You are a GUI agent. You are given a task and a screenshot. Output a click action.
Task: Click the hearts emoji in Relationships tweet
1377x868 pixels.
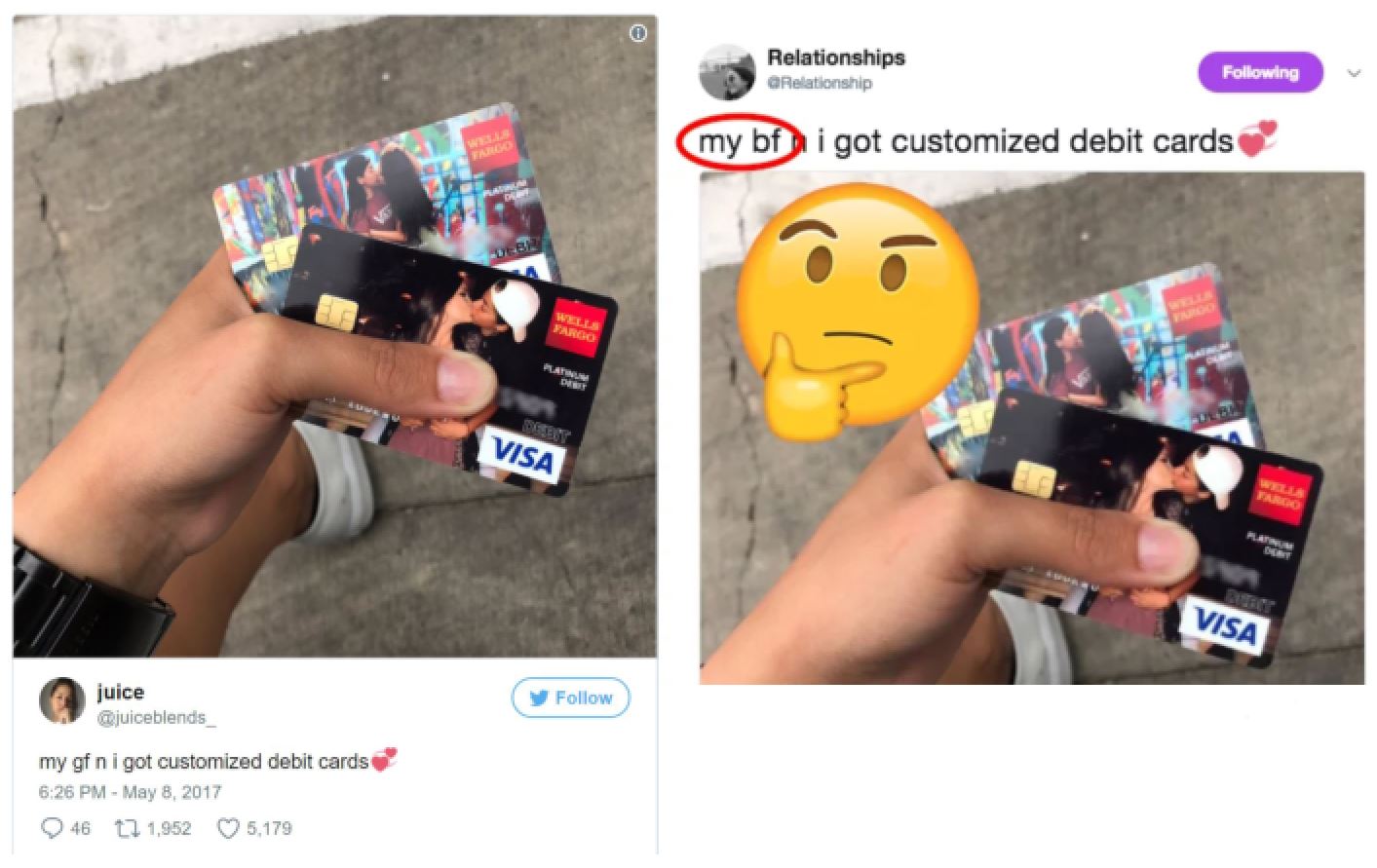tap(1256, 141)
